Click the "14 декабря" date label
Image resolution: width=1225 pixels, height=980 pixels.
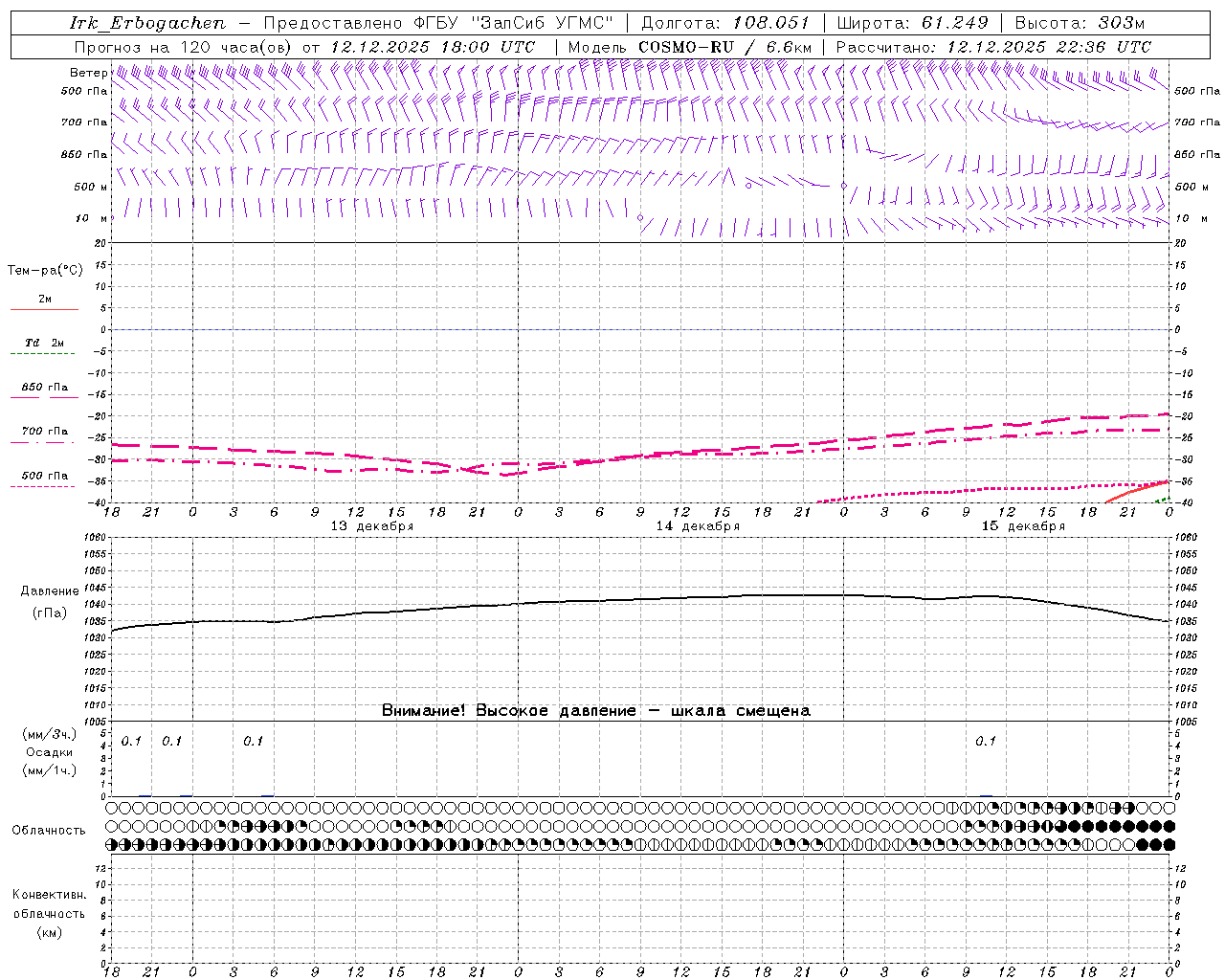[698, 526]
